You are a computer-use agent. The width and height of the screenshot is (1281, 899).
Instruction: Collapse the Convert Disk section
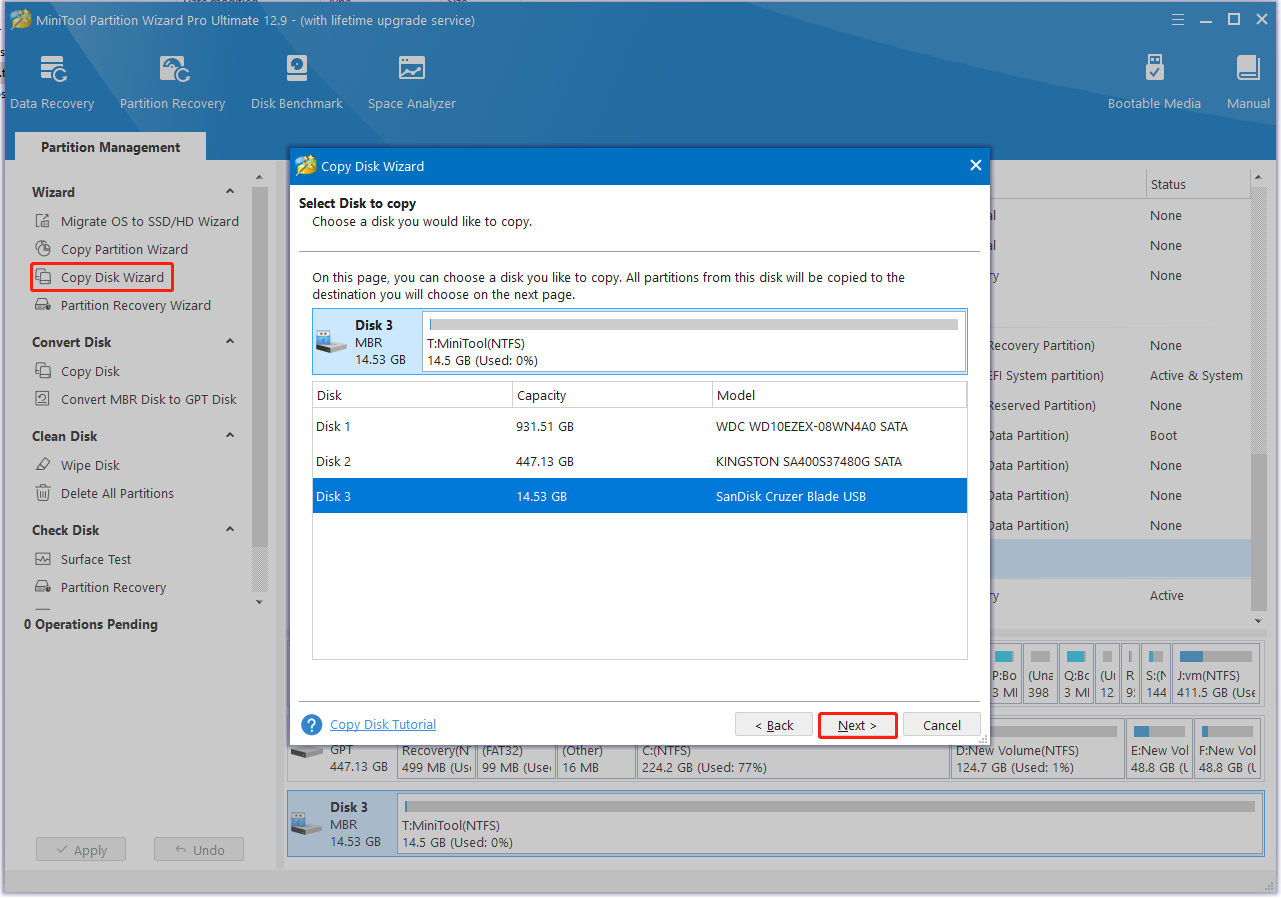point(230,342)
